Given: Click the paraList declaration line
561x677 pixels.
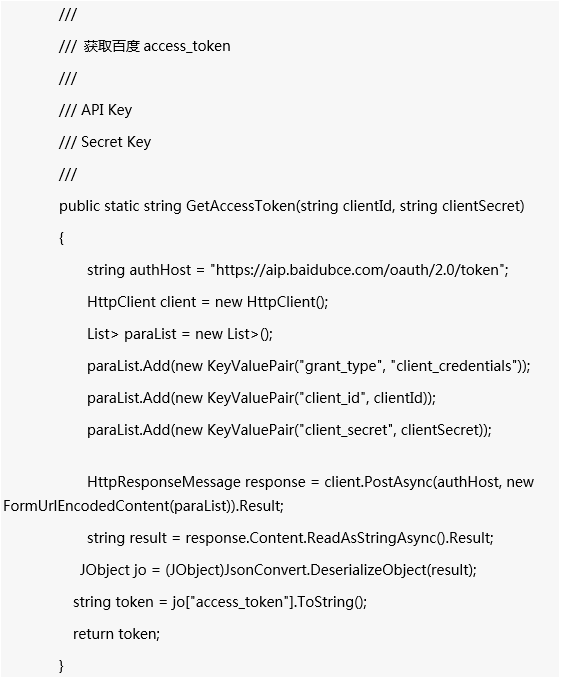Looking at the screenshot, I should point(180,334).
